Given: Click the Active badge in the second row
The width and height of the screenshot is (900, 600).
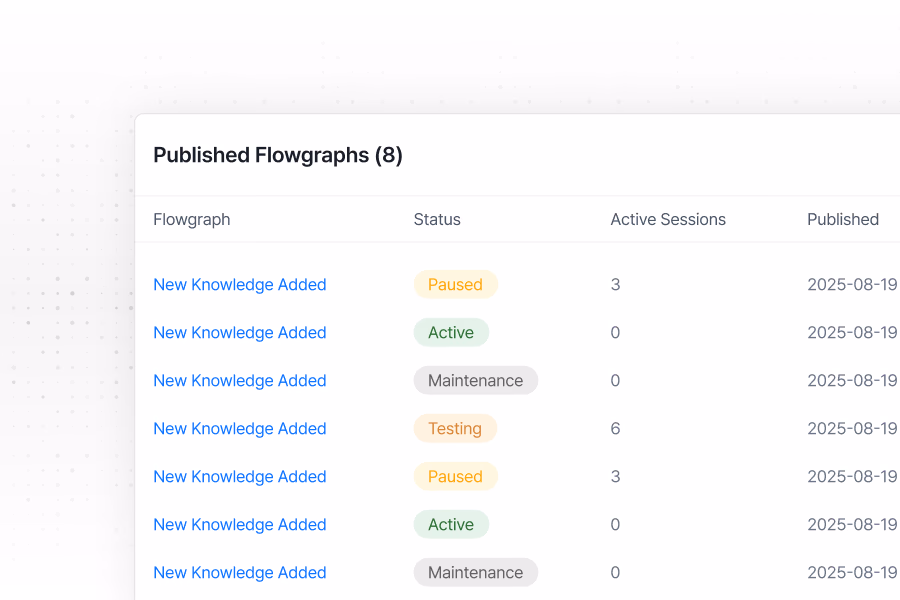Looking at the screenshot, I should pyautogui.click(x=451, y=333).
